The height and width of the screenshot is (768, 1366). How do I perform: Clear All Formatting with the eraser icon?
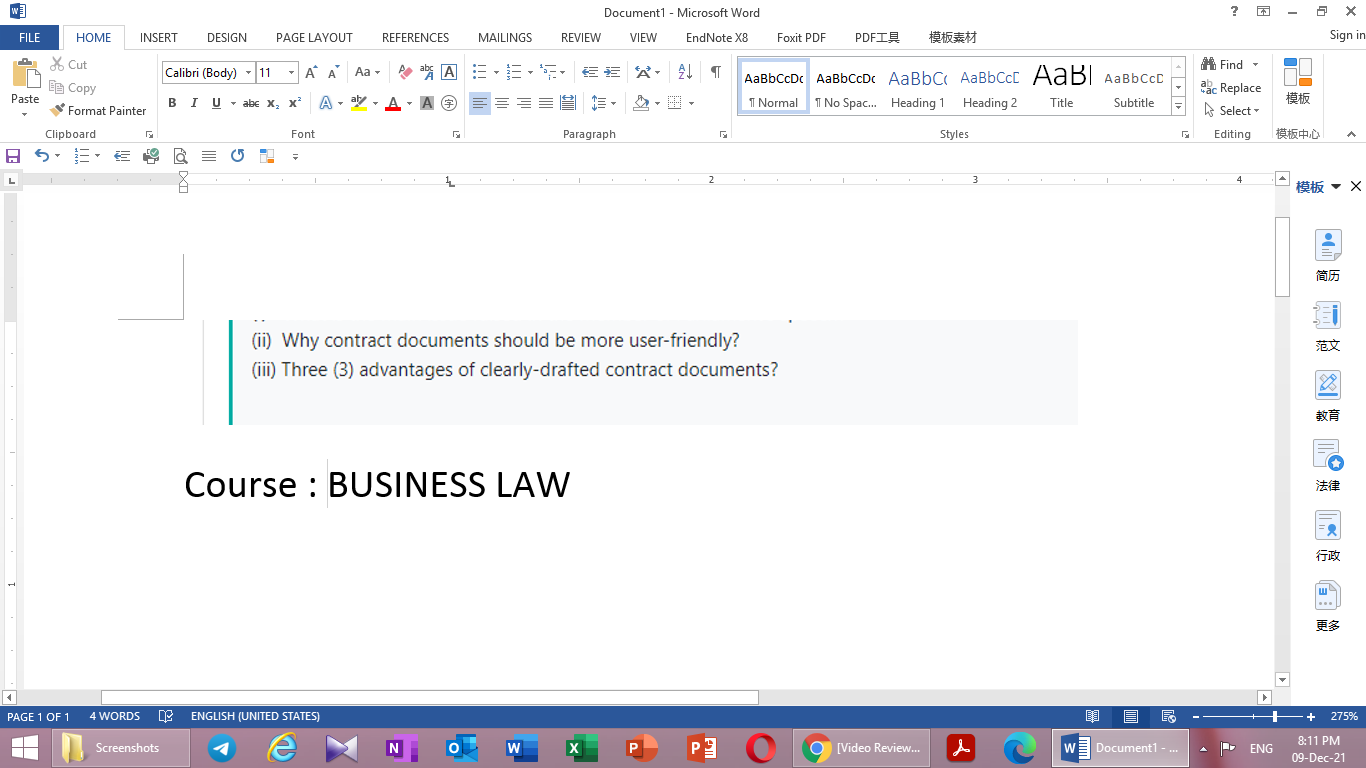tap(404, 72)
